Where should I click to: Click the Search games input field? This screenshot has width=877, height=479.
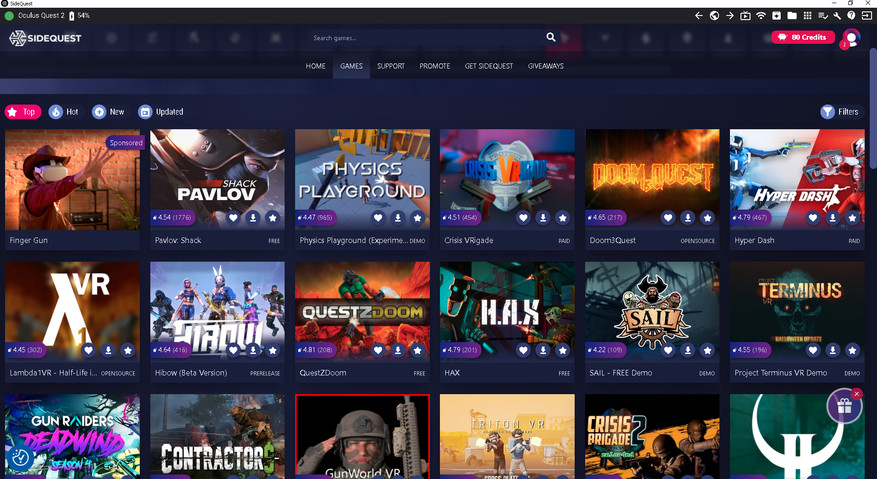428,37
